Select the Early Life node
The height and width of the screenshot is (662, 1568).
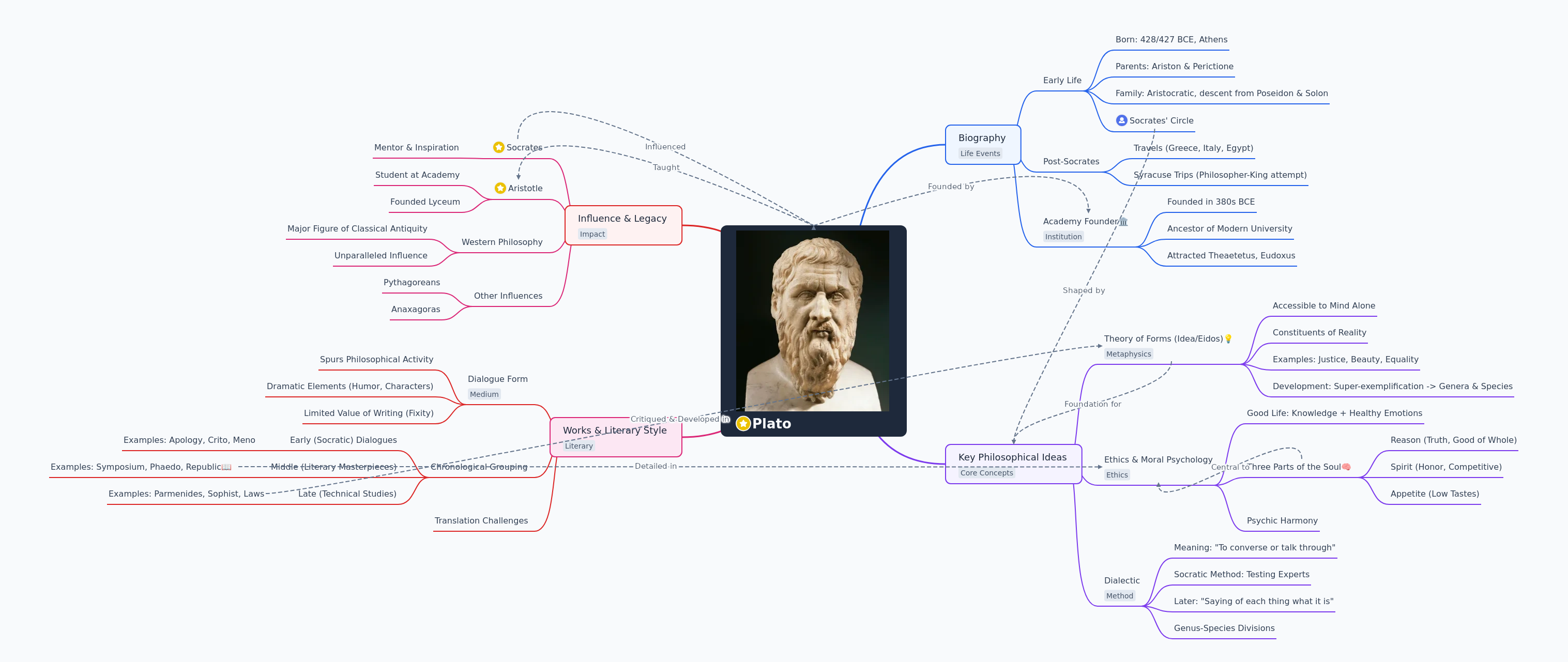(1062, 80)
